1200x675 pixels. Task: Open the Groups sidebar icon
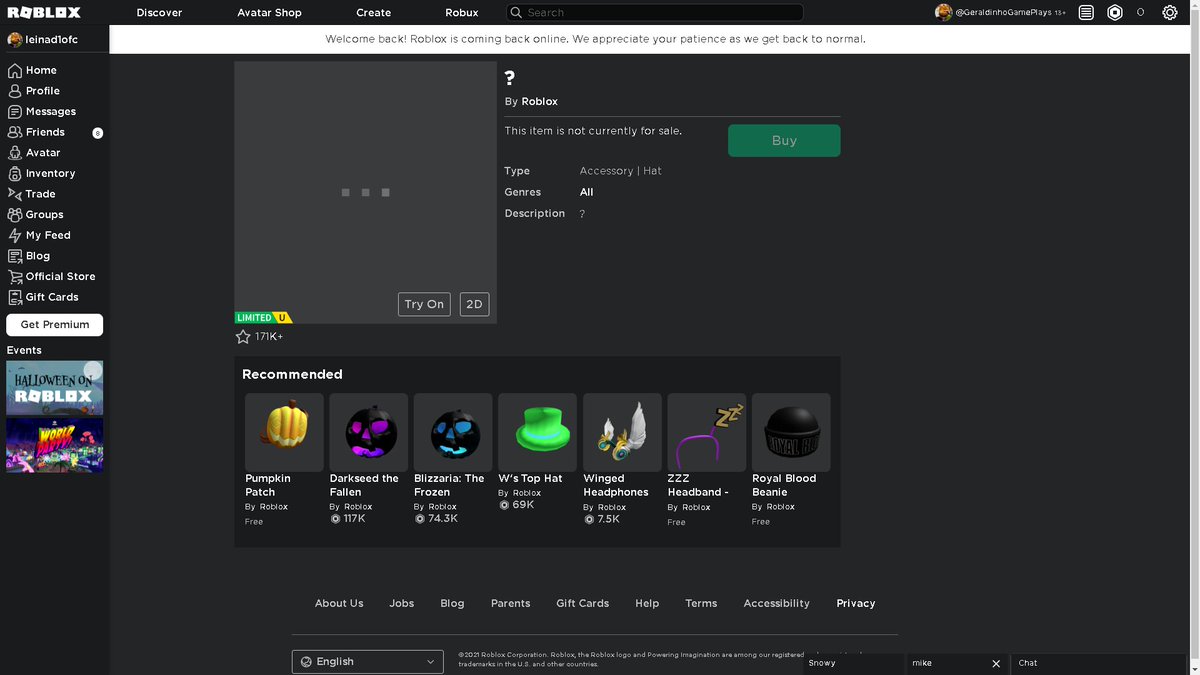[x=15, y=215]
